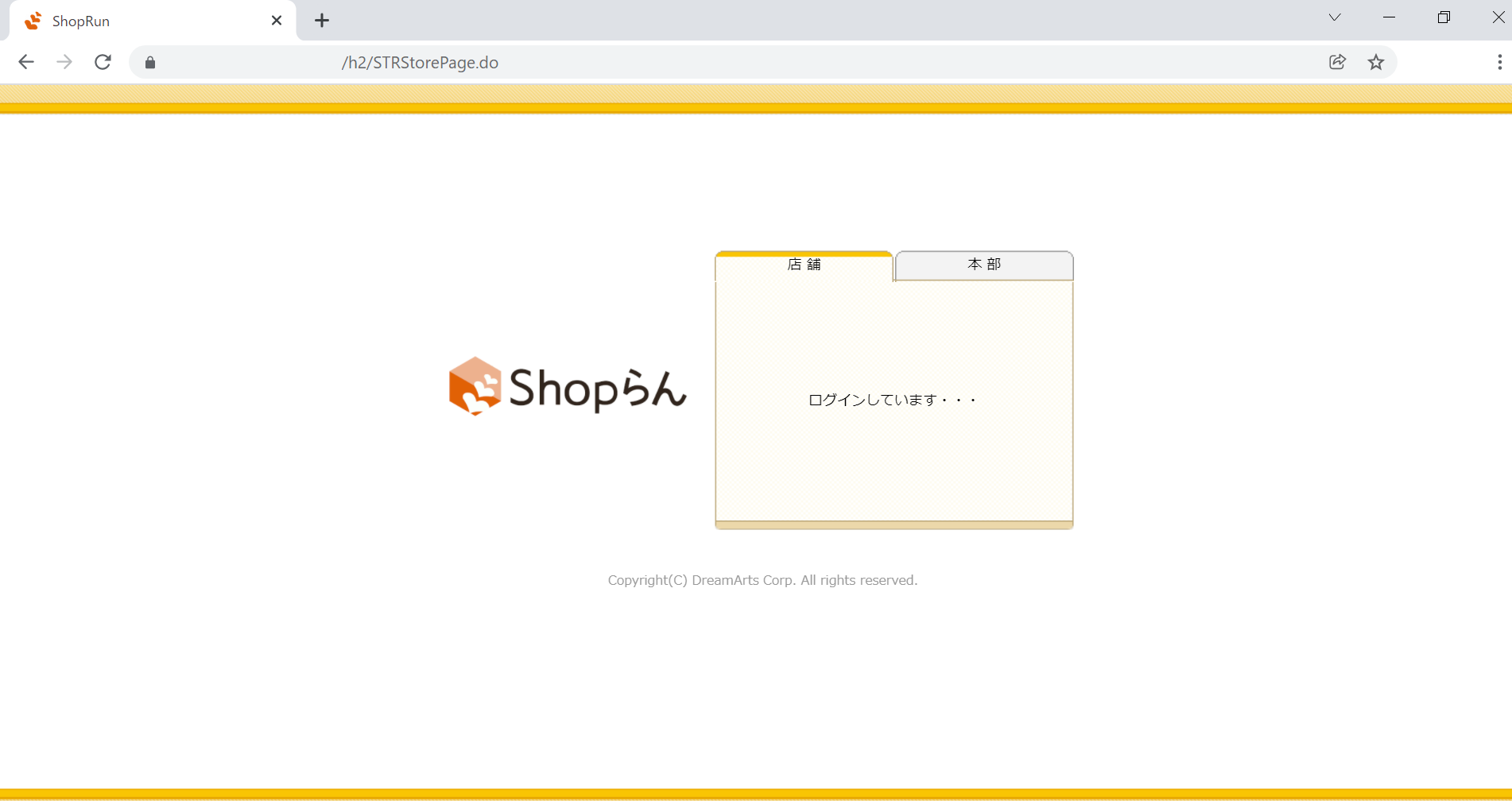Open a new browser tab

(x=321, y=20)
